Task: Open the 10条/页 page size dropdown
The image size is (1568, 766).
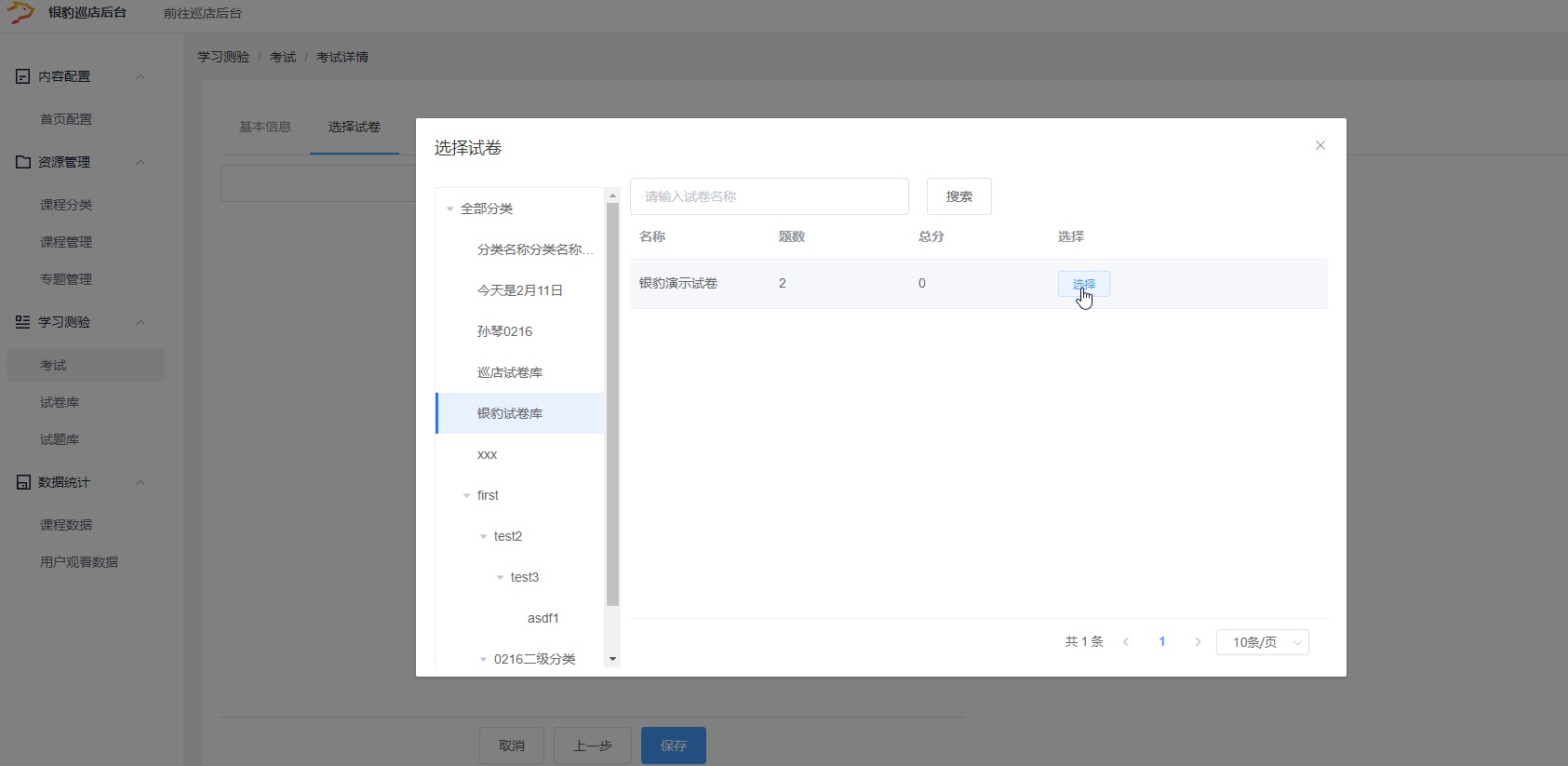Action: (1262, 642)
